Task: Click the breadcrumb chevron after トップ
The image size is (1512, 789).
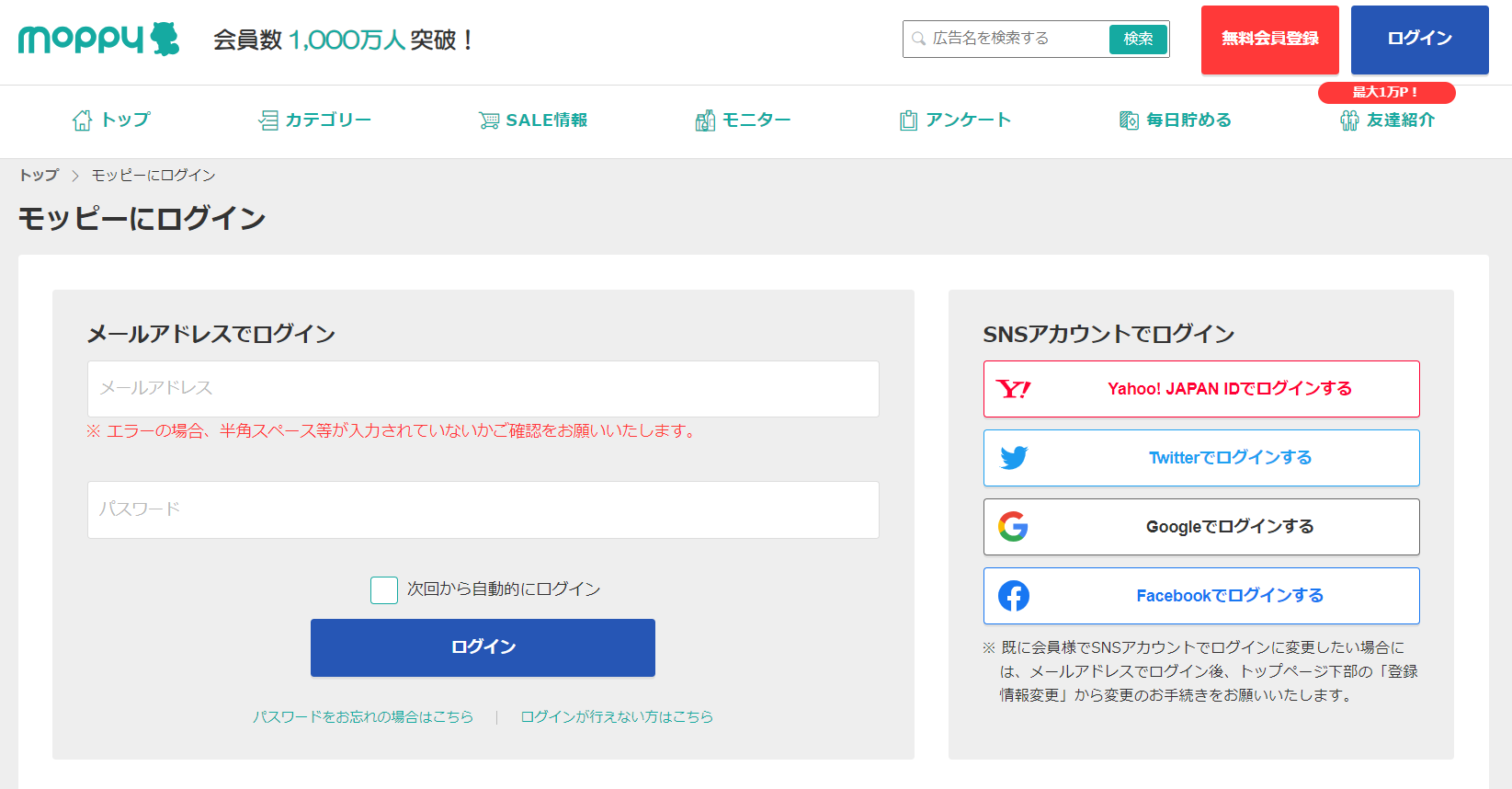Action: coord(75,176)
